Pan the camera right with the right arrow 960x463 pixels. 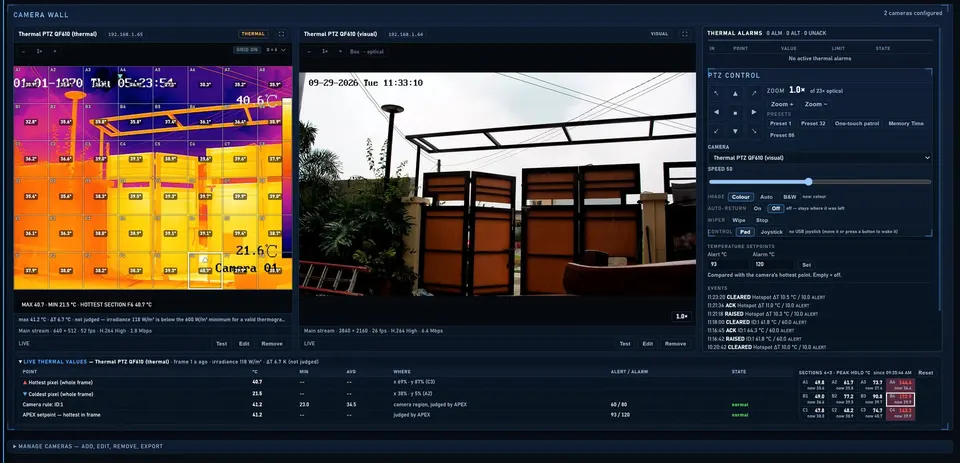coord(754,112)
